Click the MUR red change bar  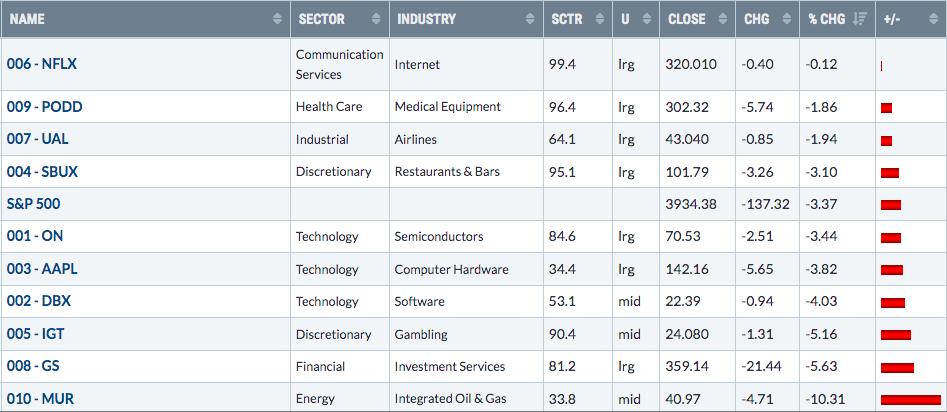coord(911,399)
